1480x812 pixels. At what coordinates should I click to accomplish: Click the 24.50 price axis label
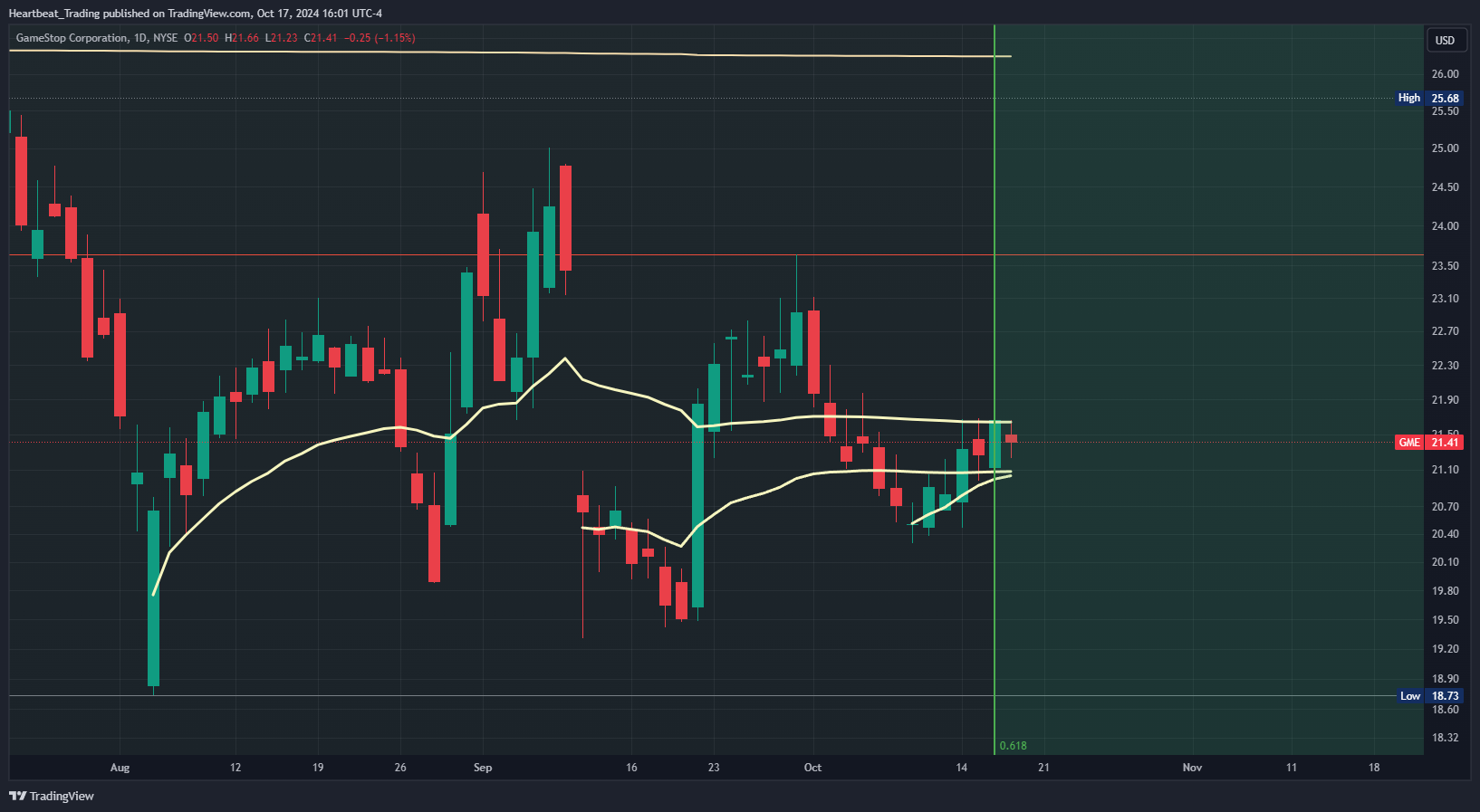[x=1446, y=187]
